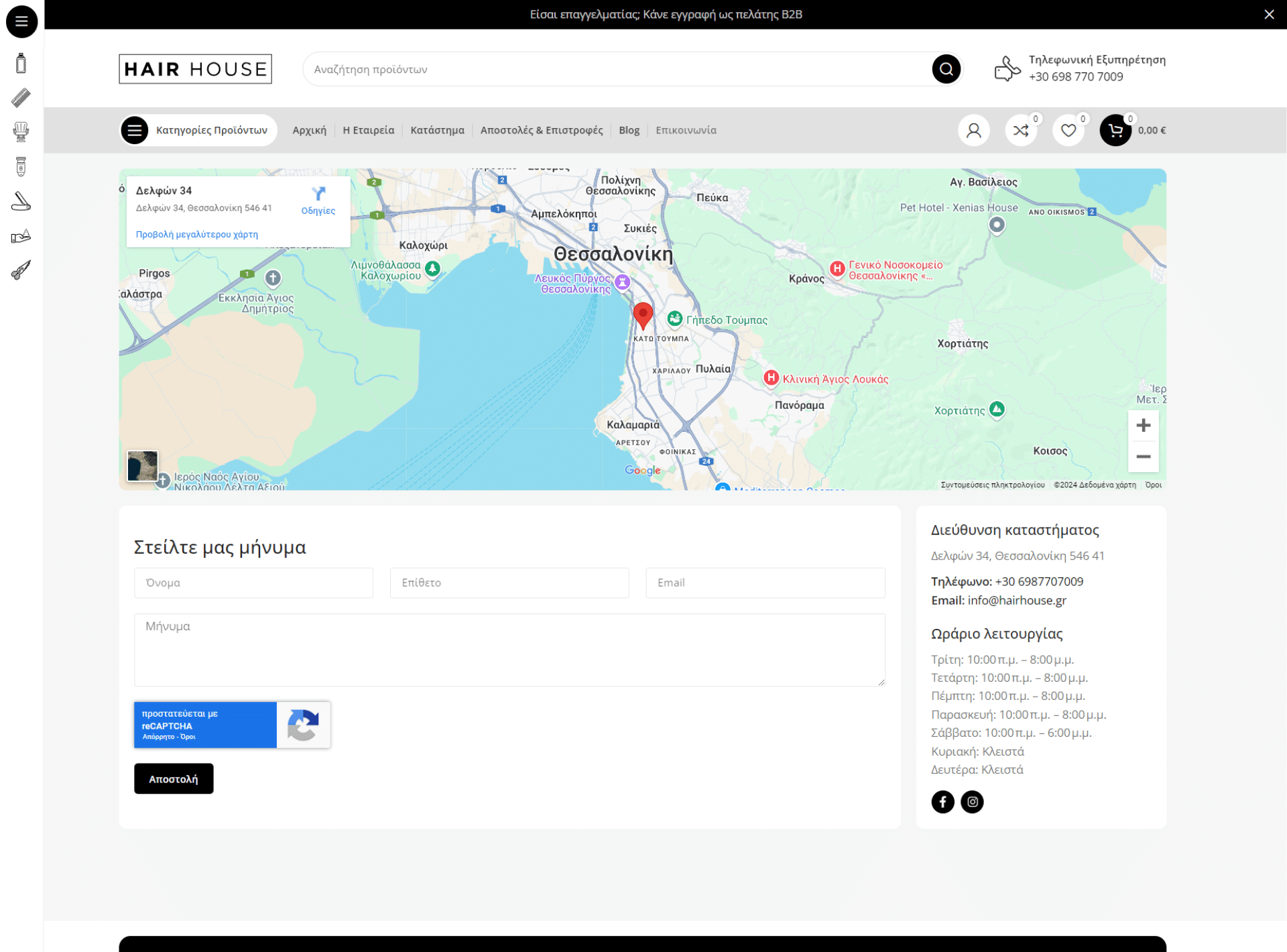Click the scissors category icon
This screenshot has height=952, width=1287.
pyautogui.click(x=21, y=270)
